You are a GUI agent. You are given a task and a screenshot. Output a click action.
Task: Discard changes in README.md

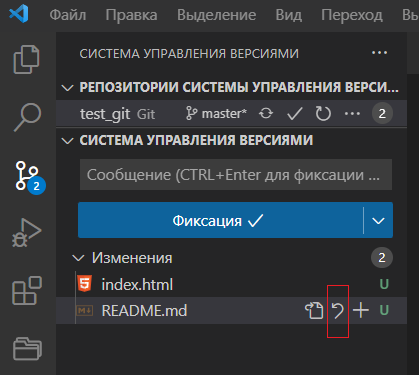[x=338, y=311]
